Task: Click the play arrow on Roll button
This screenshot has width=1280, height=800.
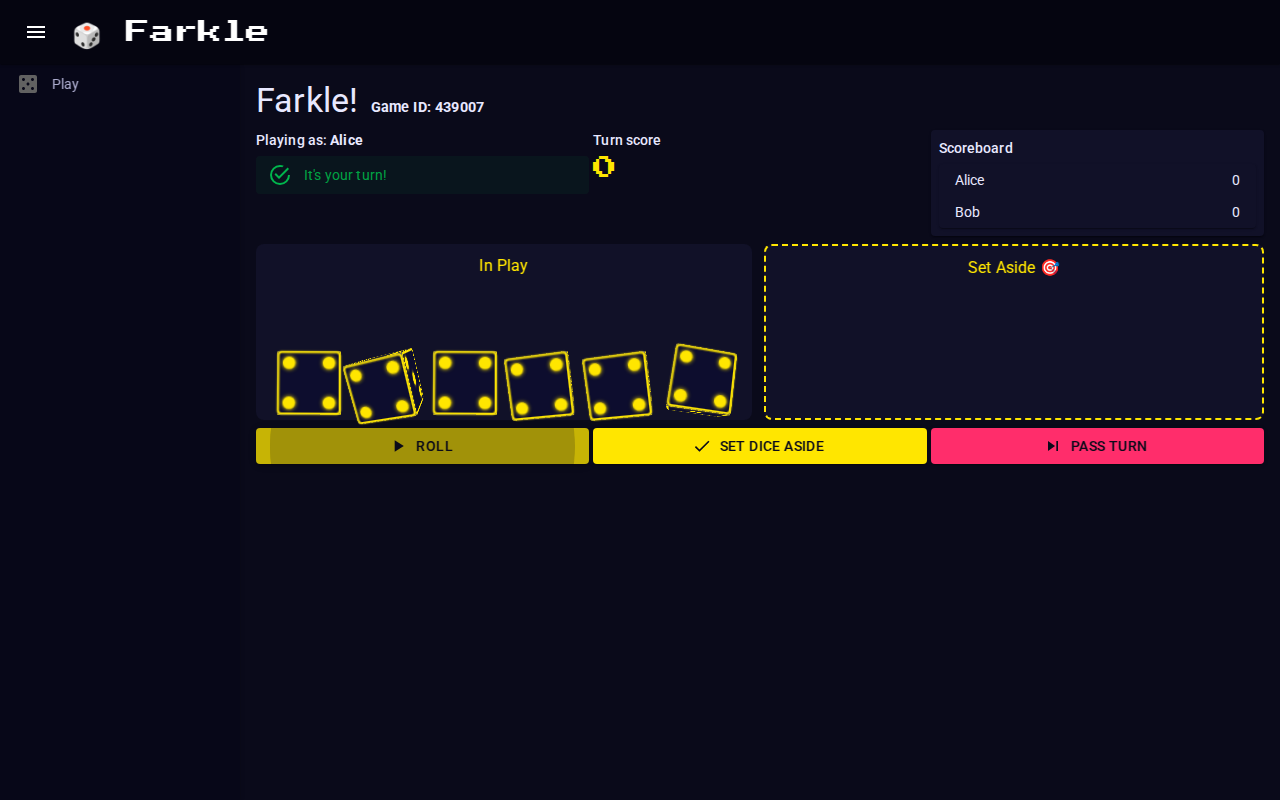Action: click(399, 446)
